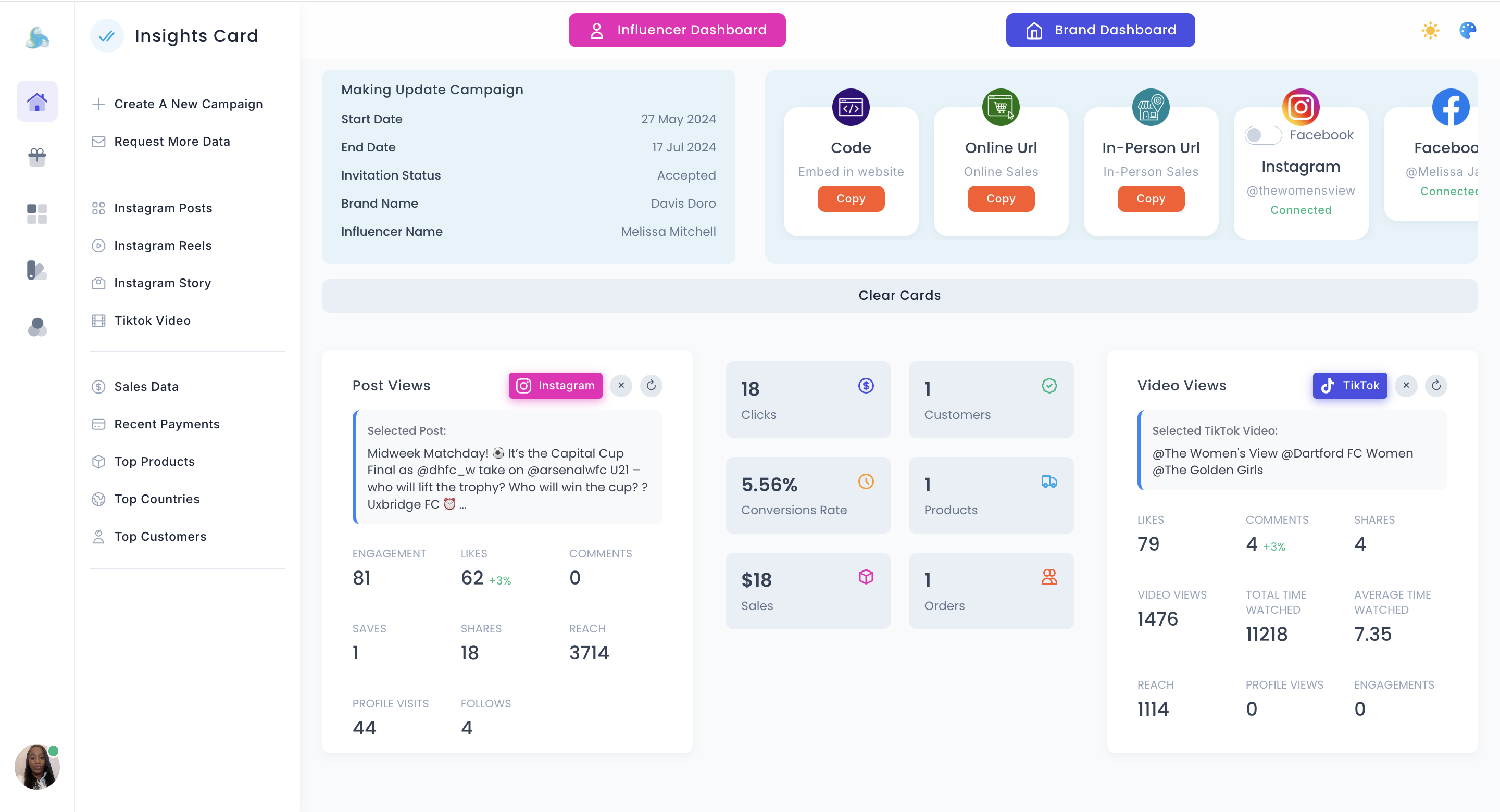The image size is (1500, 812).
Task: Click the Instagram logo above the connected account
Action: coord(1301,107)
